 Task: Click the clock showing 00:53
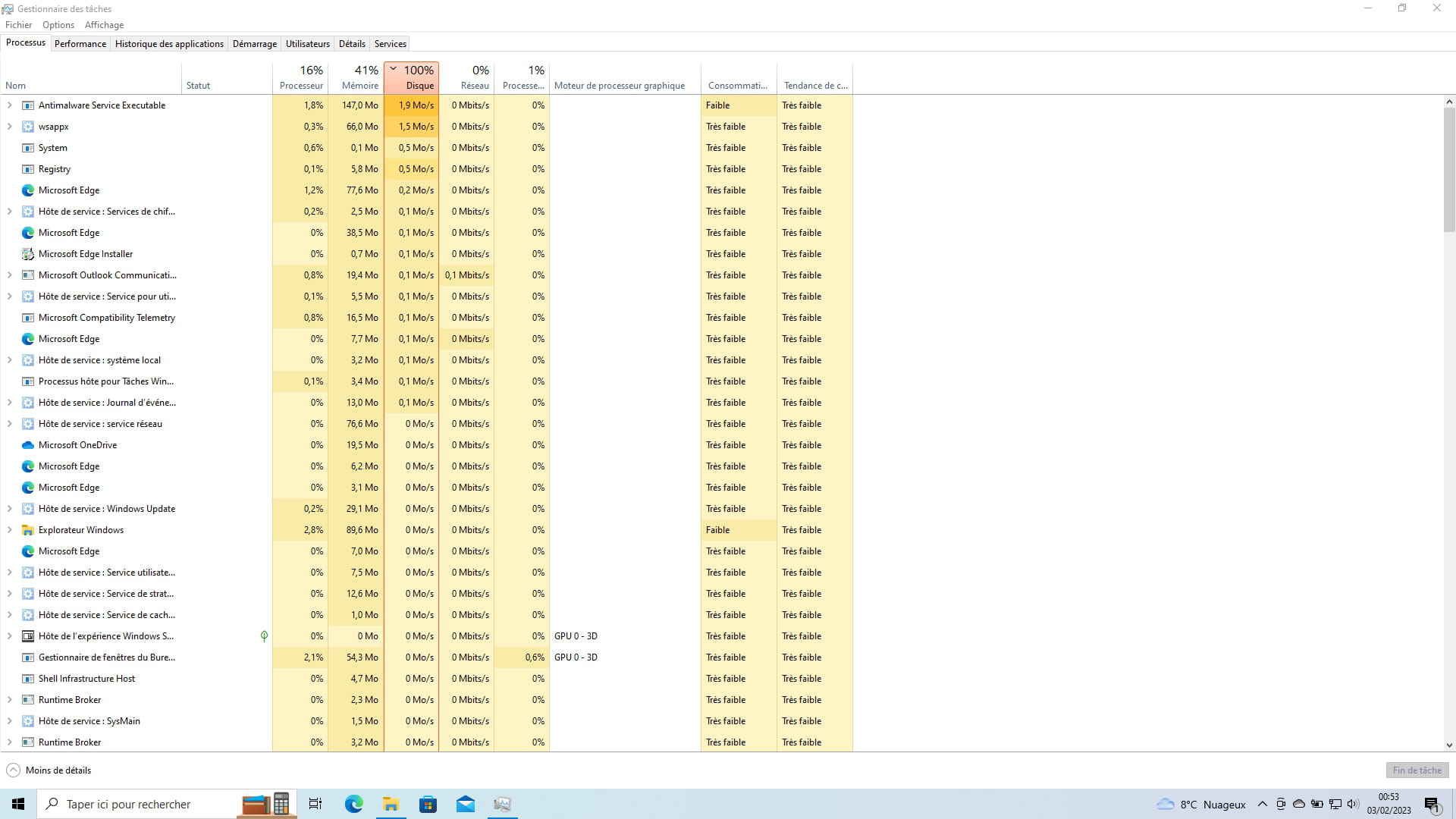1389,804
